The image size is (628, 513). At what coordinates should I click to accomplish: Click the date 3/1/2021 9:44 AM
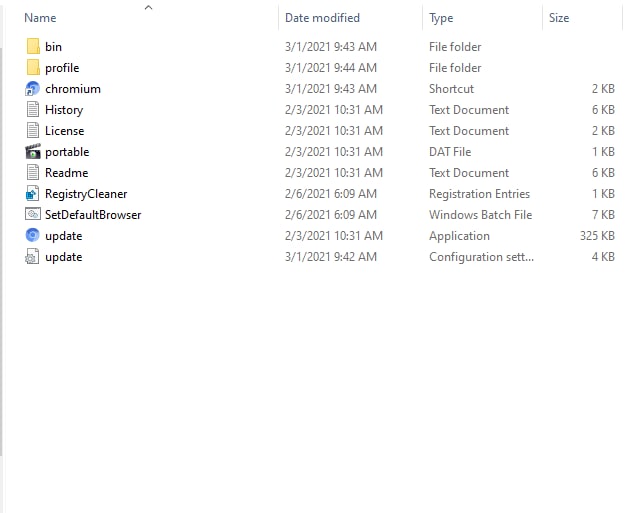[331, 68]
